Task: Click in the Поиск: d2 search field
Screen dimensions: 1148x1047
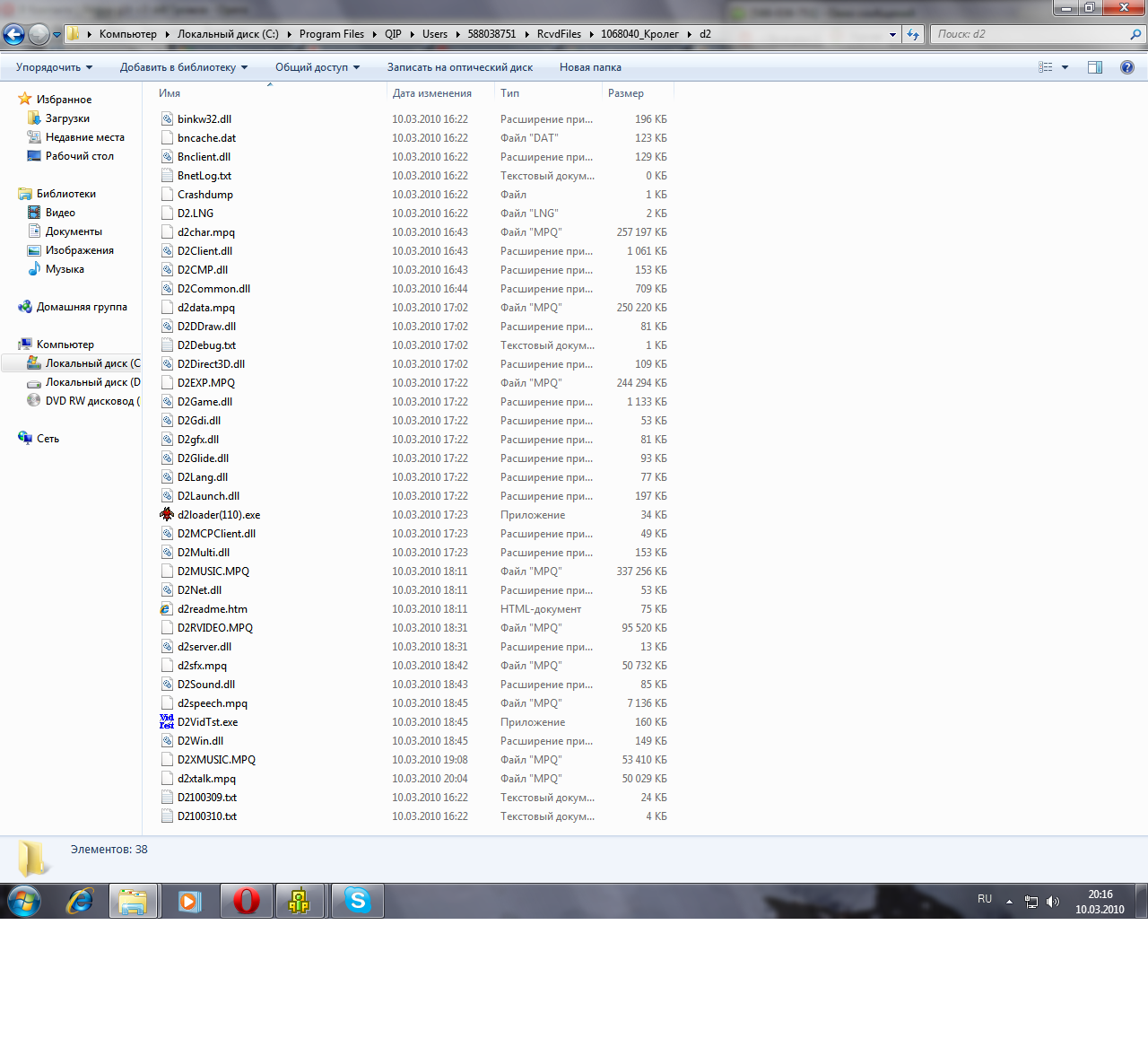Action: pos(1031,34)
